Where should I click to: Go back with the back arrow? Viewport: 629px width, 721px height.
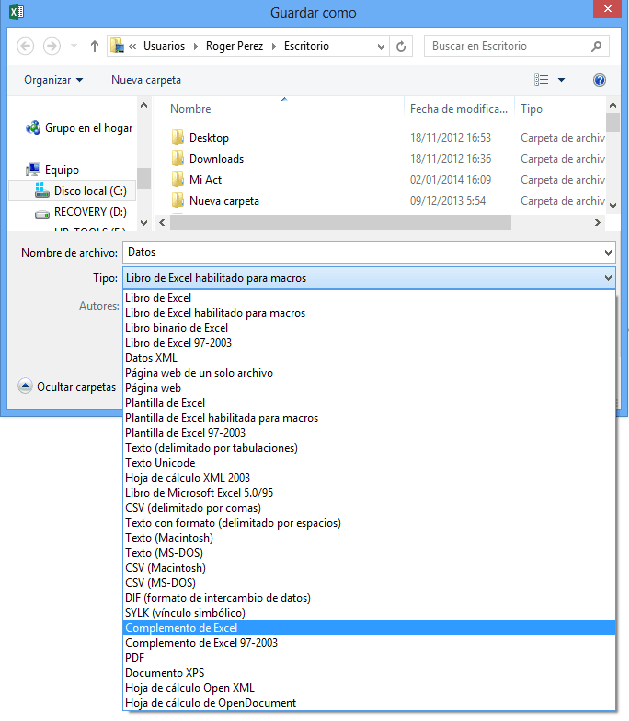click(25, 46)
